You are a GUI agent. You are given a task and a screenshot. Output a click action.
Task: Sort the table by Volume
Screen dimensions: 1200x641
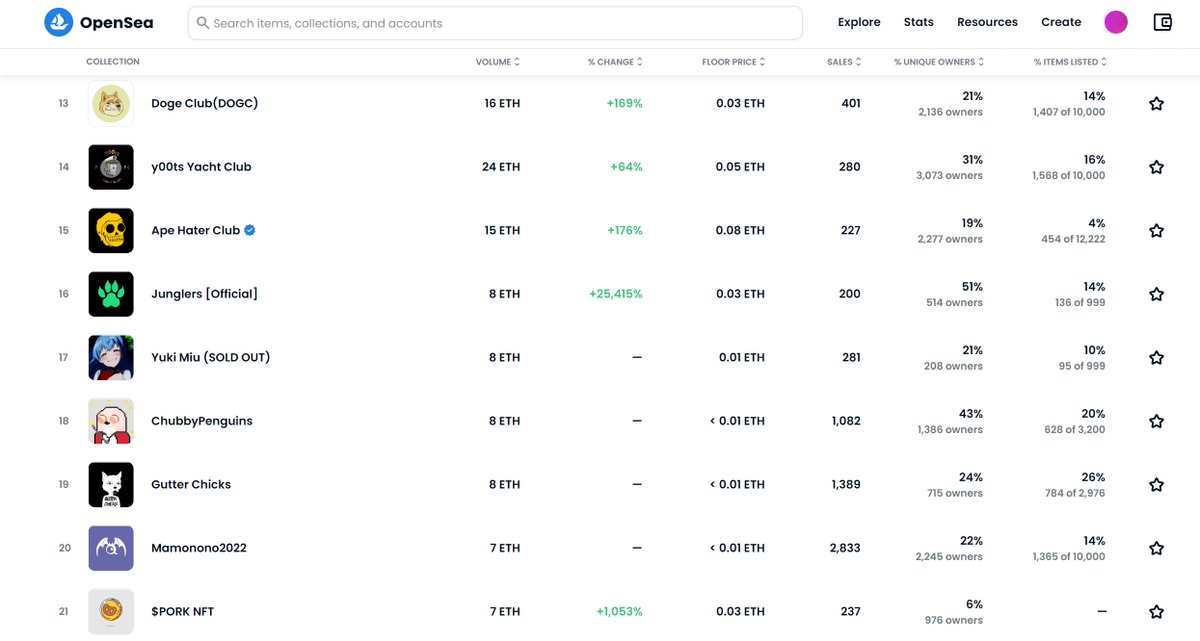point(498,62)
